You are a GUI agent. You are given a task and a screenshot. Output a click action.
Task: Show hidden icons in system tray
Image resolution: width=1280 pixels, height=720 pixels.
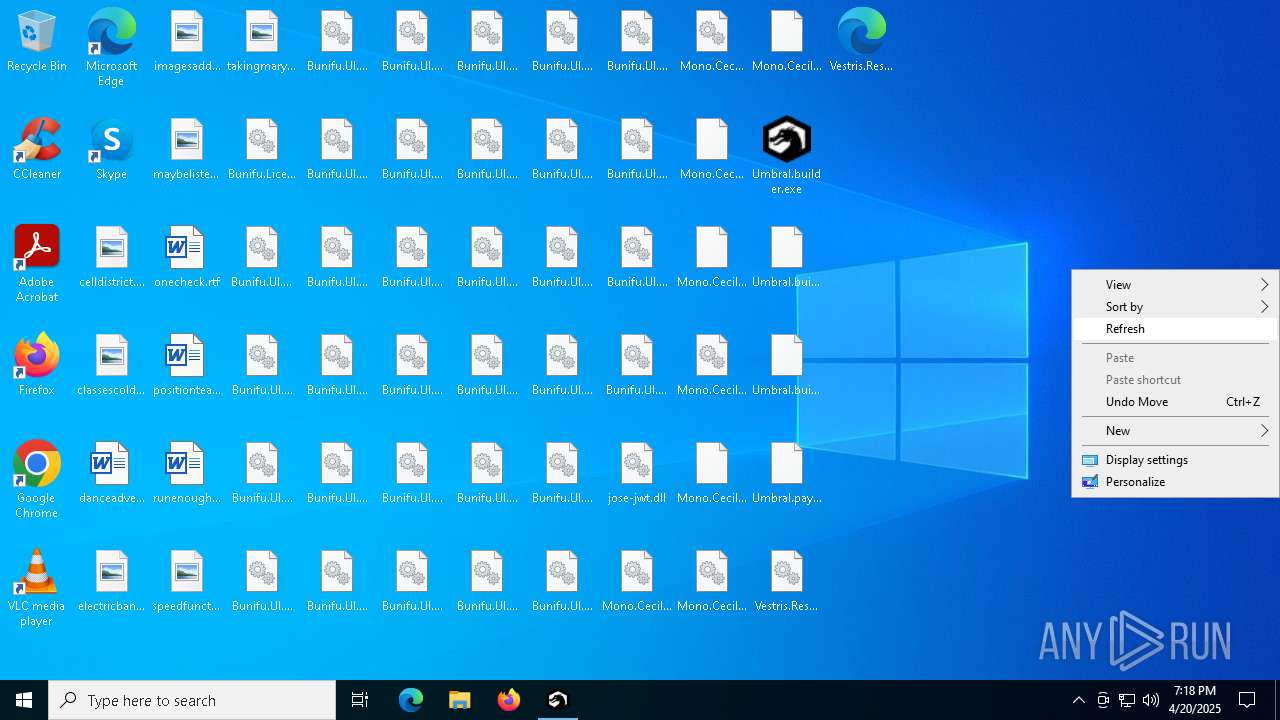tap(1078, 700)
